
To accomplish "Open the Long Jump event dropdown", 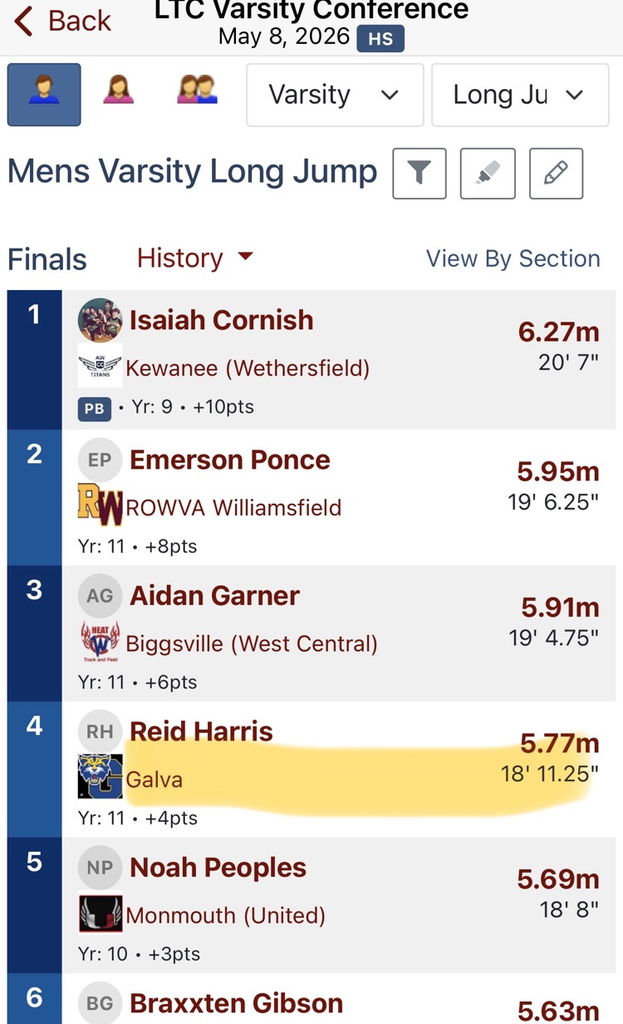I will 520,95.
